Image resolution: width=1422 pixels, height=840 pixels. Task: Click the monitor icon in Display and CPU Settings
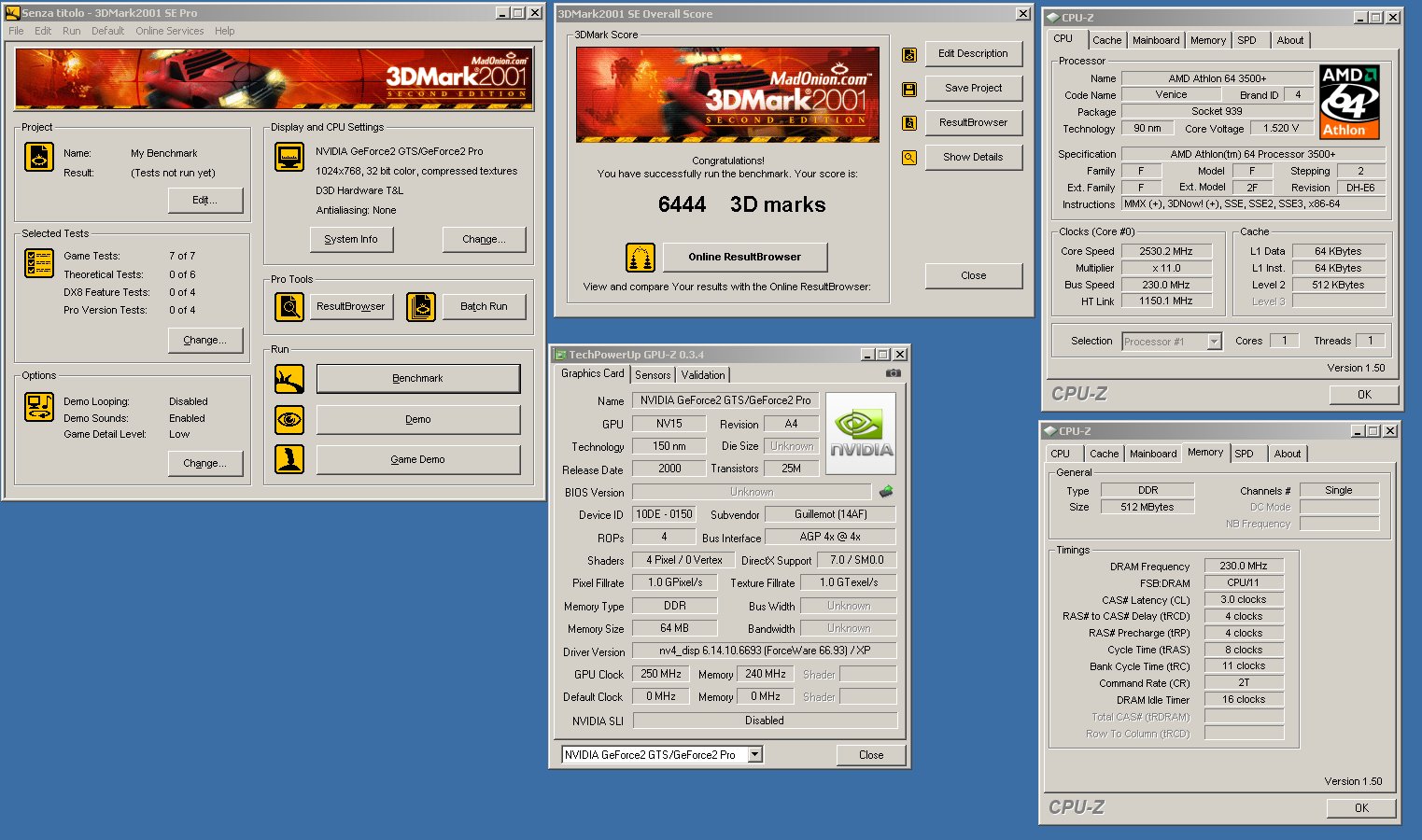(289, 157)
